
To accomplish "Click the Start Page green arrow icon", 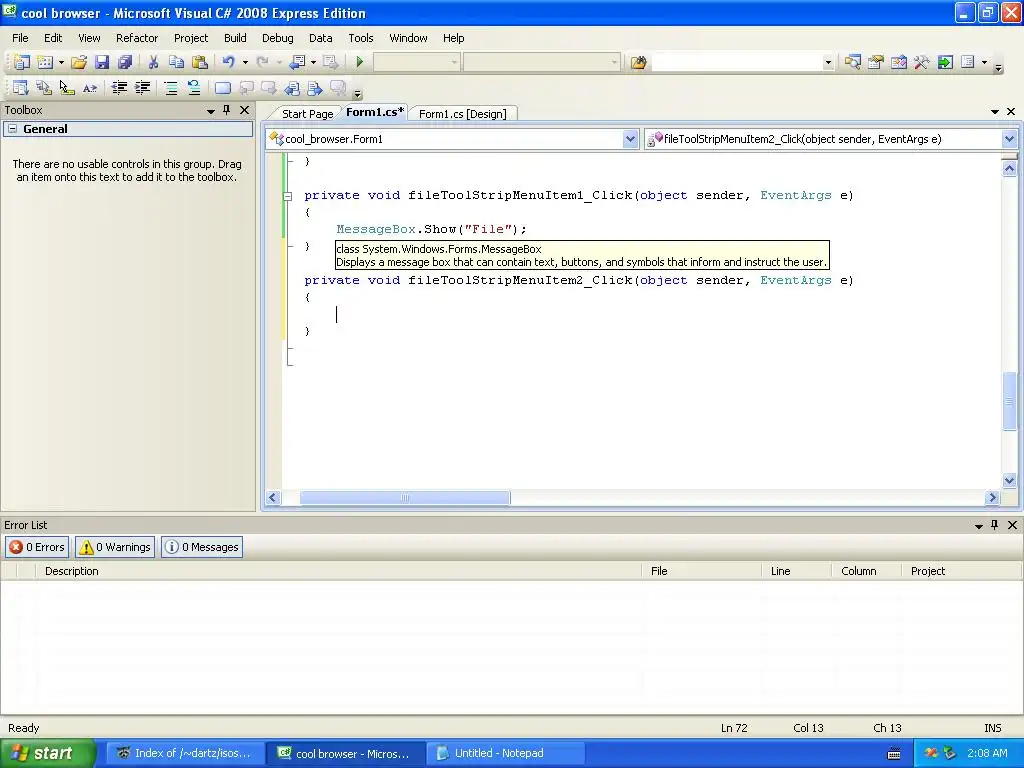I will point(945,62).
